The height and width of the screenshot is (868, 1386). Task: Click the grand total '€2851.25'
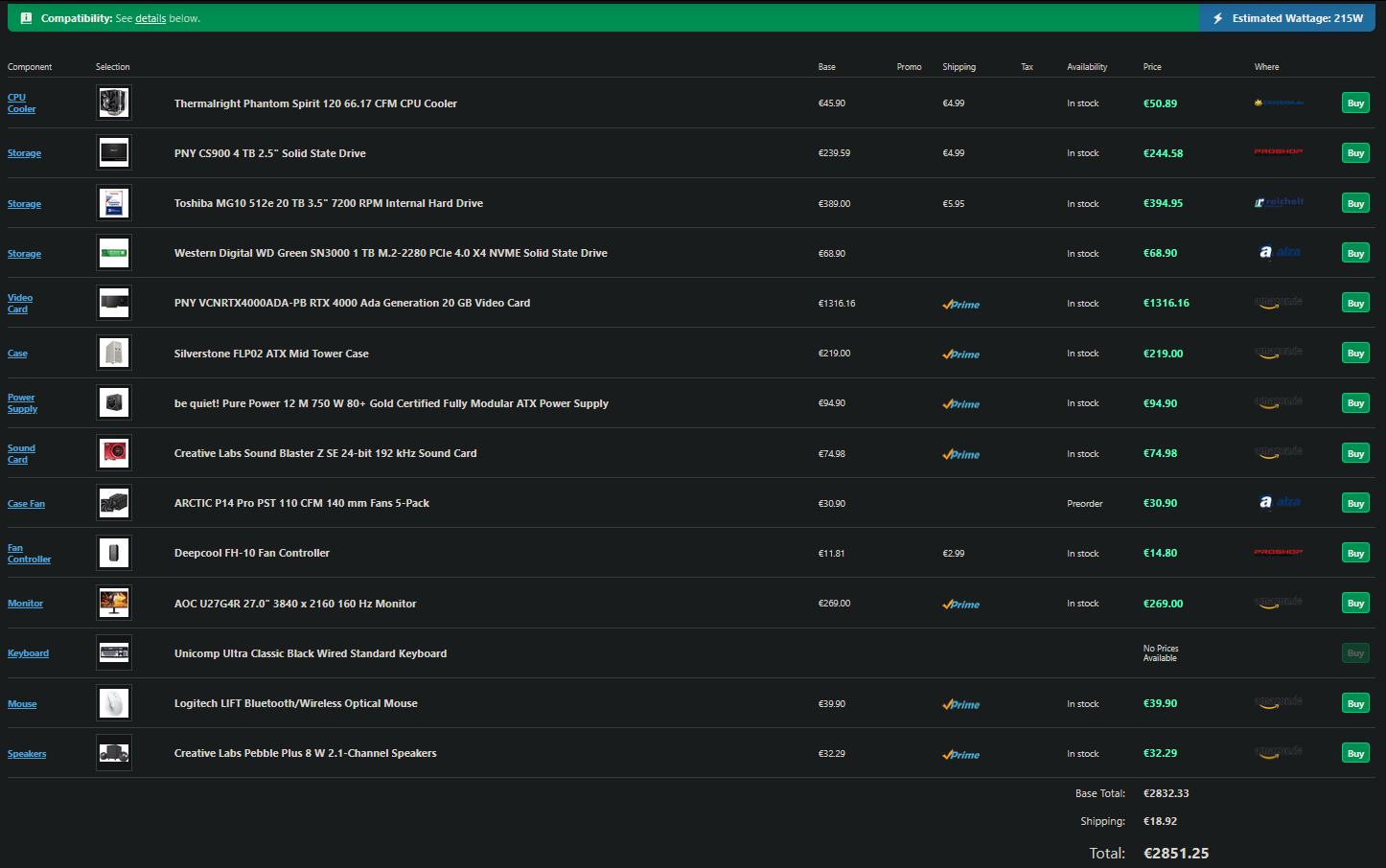1176,853
